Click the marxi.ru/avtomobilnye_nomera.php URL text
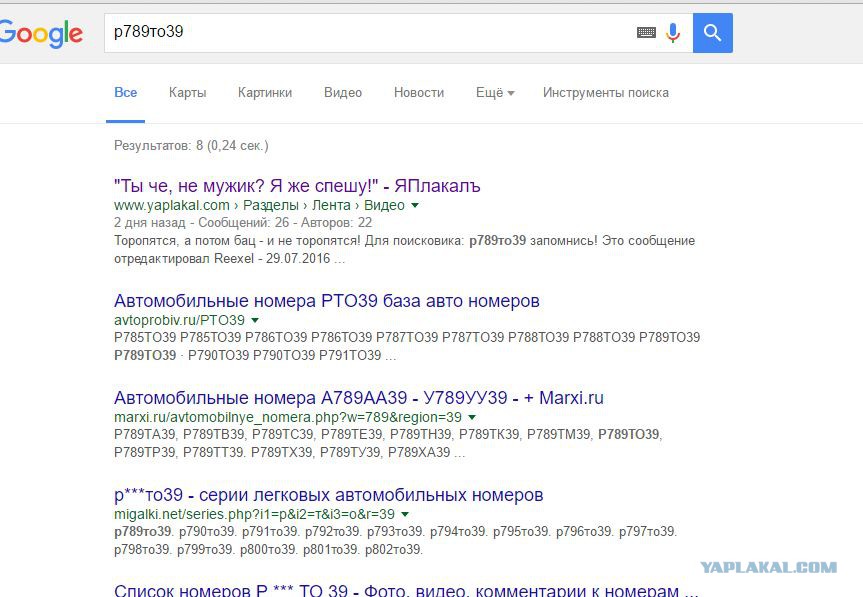 [x=288, y=417]
